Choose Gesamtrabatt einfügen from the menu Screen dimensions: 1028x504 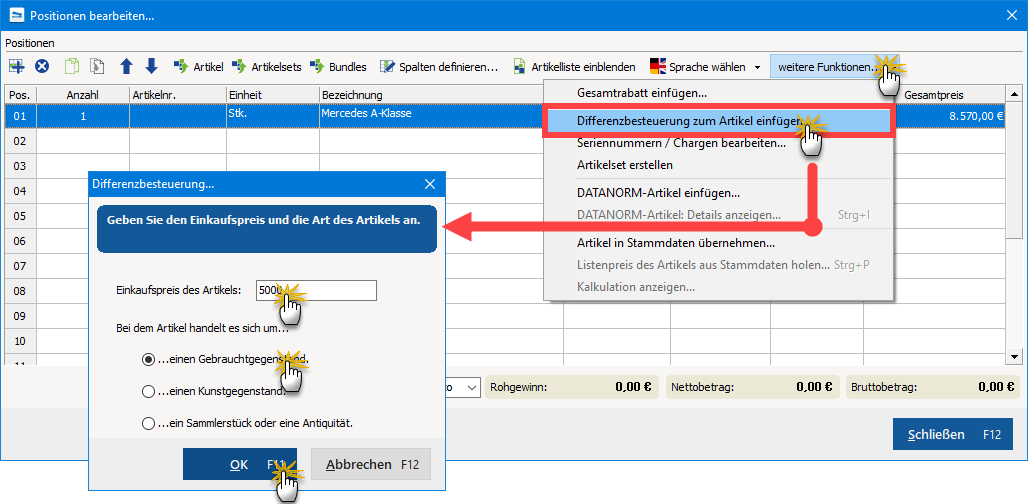click(x=642, y=93)
